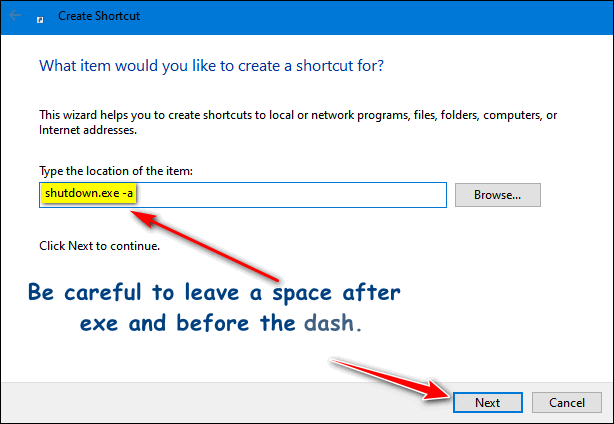
Task: Click the shortcut wizard icon beside the title
Action: point(40,20)
